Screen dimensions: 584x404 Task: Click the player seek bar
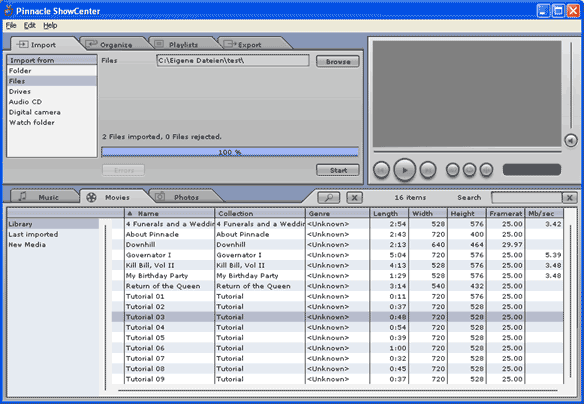(x=467, y=152)
